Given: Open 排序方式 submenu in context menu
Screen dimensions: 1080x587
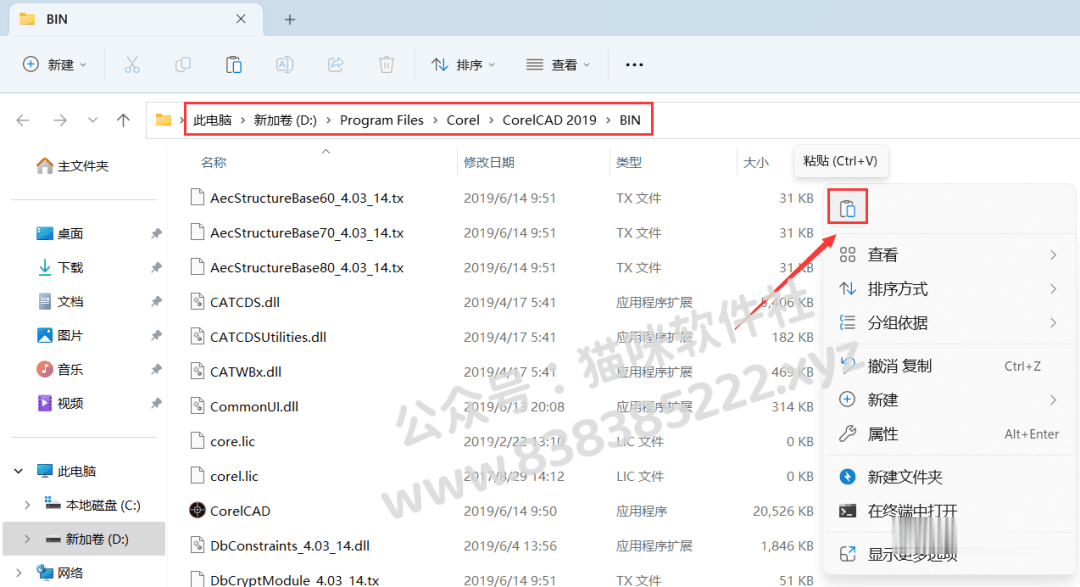Looking at the screenshot, I should (948, 289).
